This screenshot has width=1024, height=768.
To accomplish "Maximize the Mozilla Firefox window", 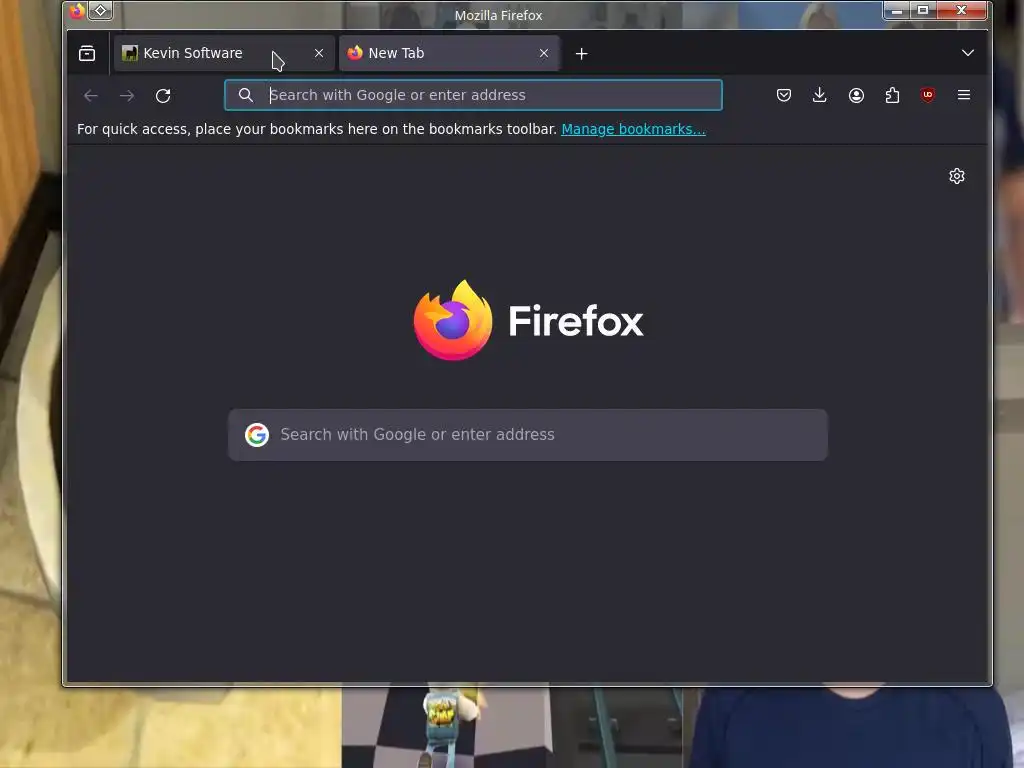I will tap(923, 10).
